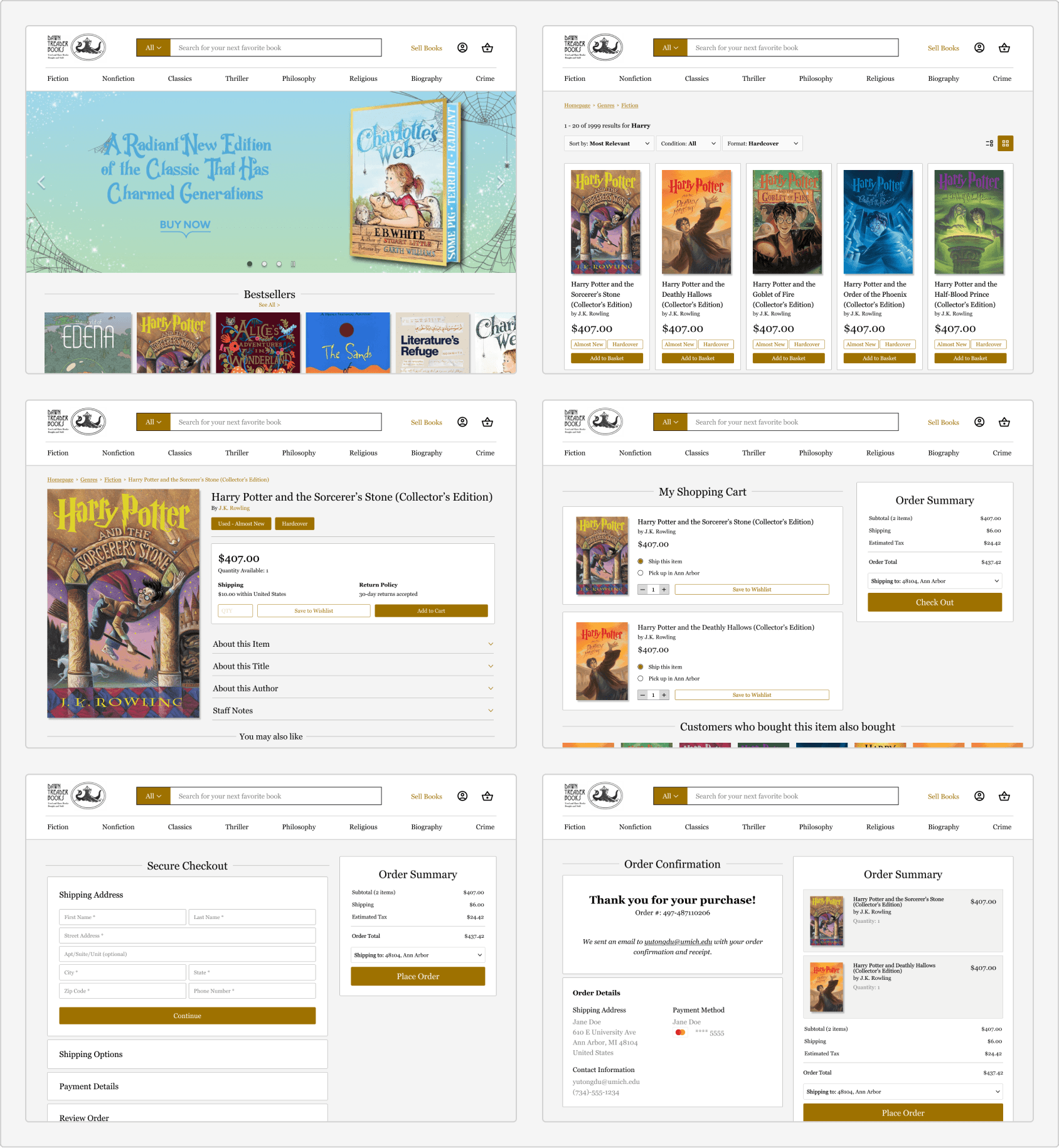Select Pick up in Ann Arbor for Deathly Hallows
Screen dimensions: 1059x1148
641,678
